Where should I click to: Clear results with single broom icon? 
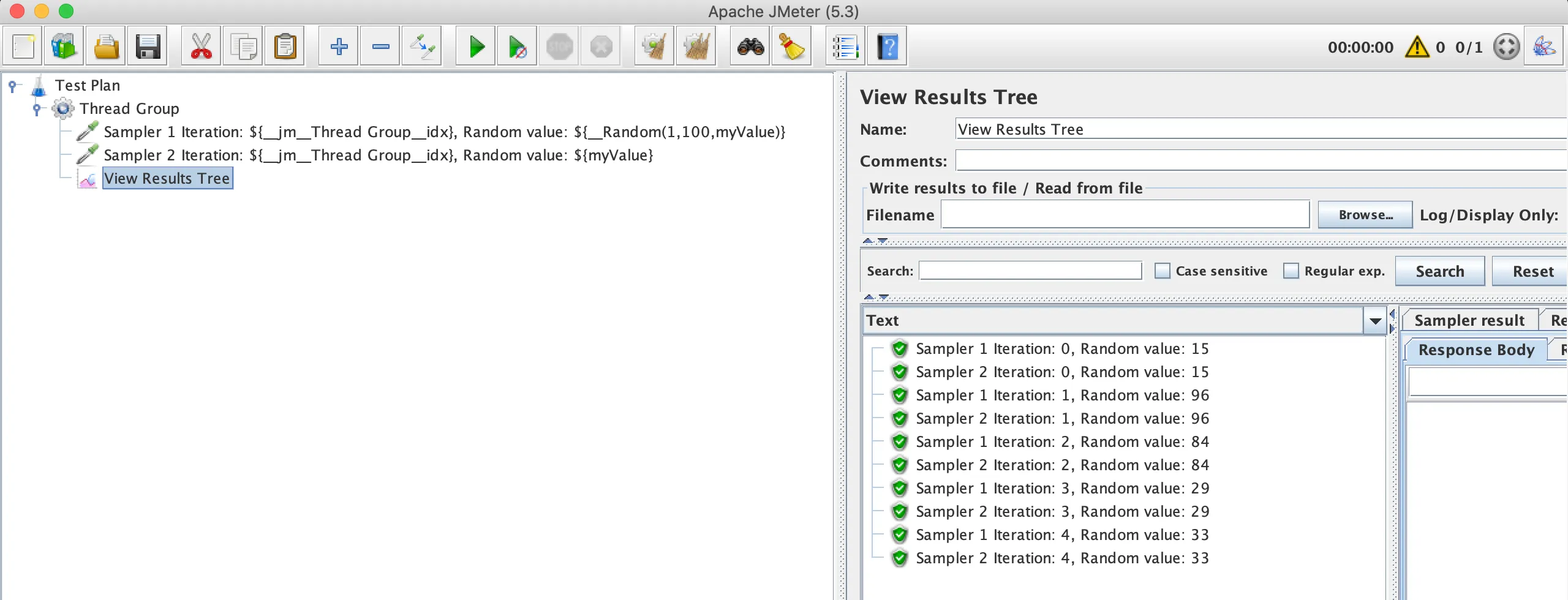655,47
